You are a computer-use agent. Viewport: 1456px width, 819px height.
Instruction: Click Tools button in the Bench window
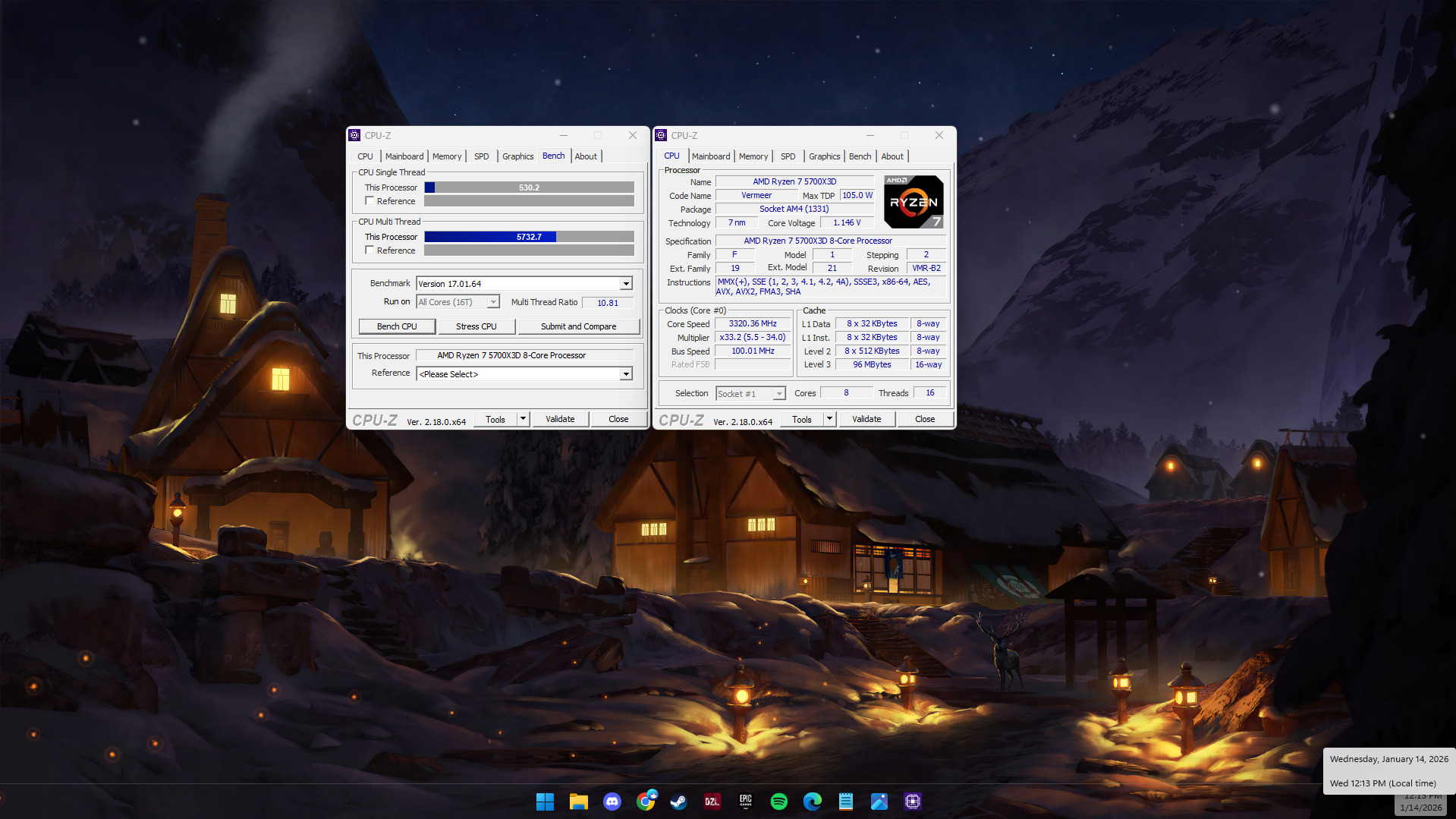tap(495, 419)
